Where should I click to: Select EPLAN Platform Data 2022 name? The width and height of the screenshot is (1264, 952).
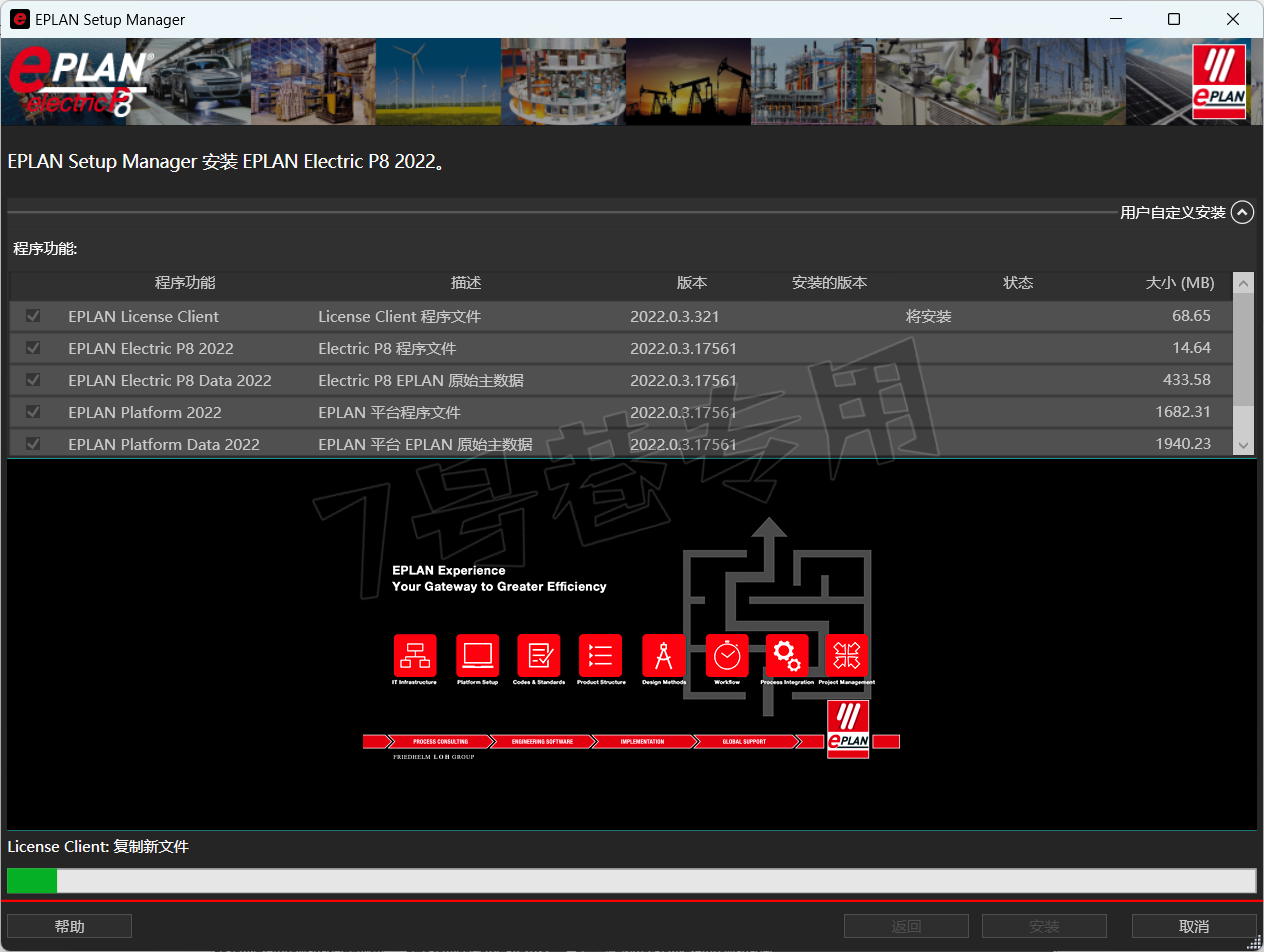coord(164,444)
